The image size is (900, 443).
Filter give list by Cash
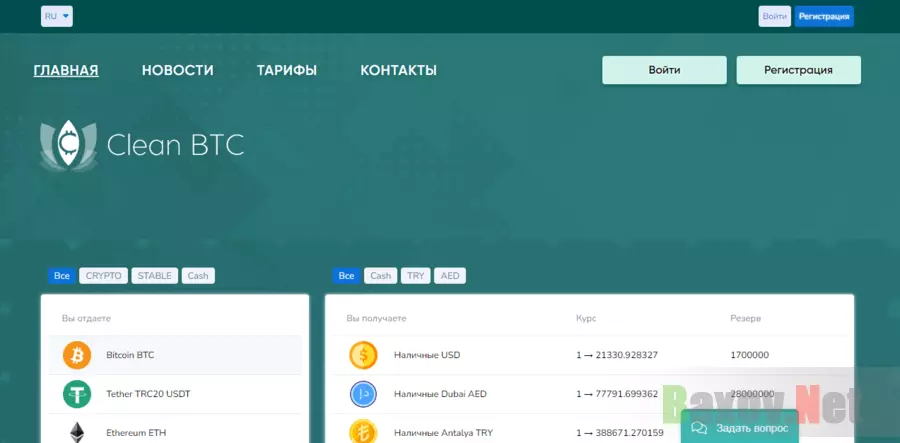click(x=198, y=276)
